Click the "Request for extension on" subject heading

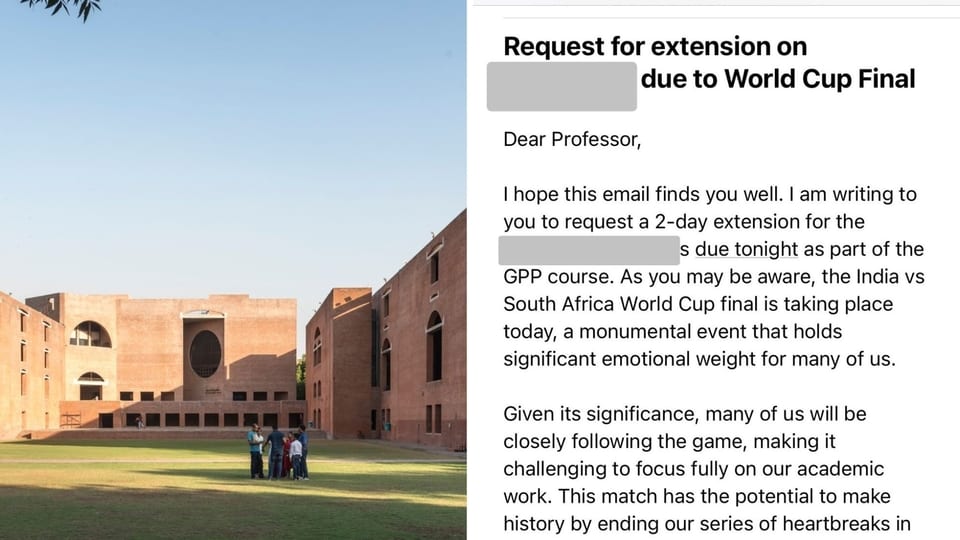(x=655, y=47)
